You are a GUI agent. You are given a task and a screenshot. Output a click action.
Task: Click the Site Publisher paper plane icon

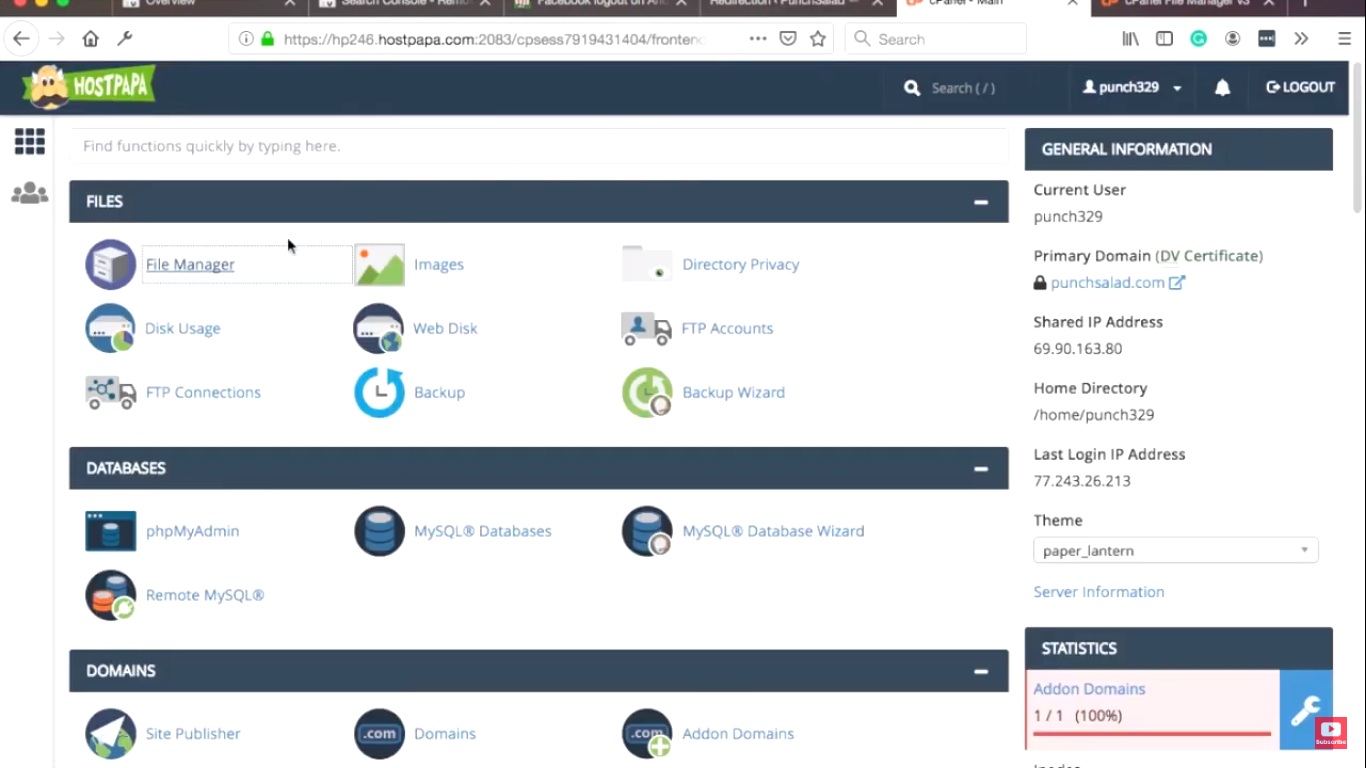(x=110, y=734)
